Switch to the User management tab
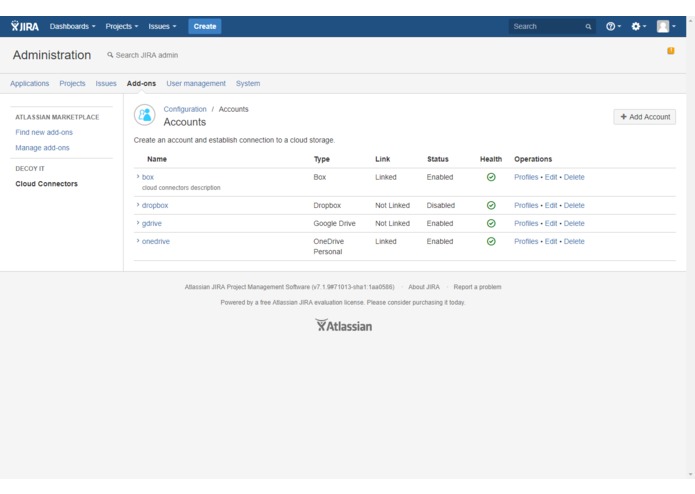Screen dimensions: 695x494 click(x=196, y=83)
